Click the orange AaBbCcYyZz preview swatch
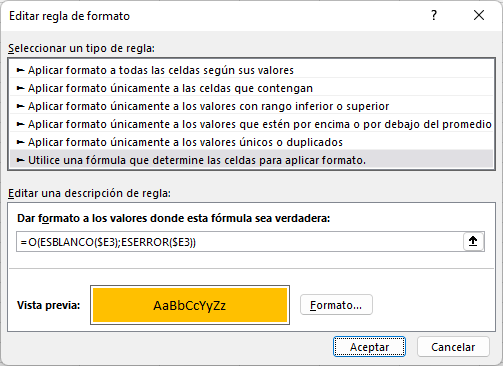The width and height of the screenshot is (503, 366). (190, 305)
